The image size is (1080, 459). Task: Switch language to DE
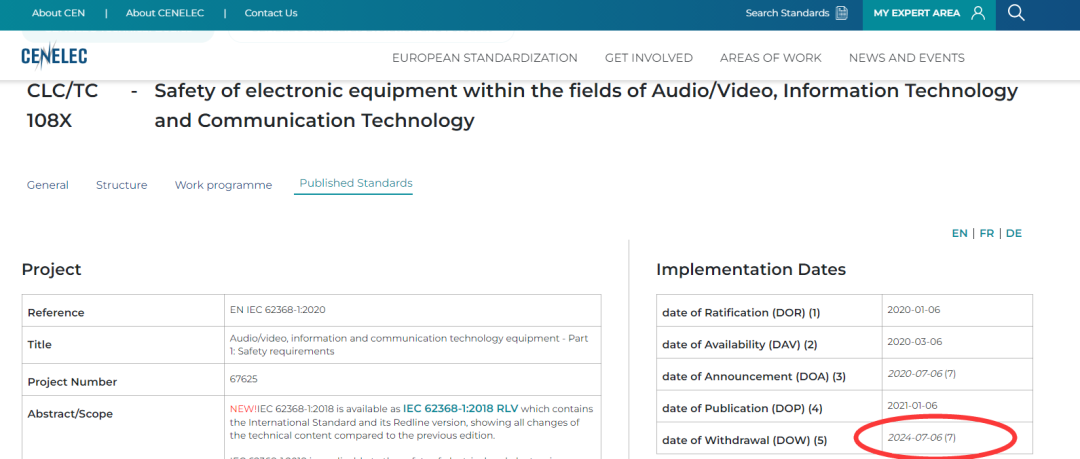pos(1013,233)
